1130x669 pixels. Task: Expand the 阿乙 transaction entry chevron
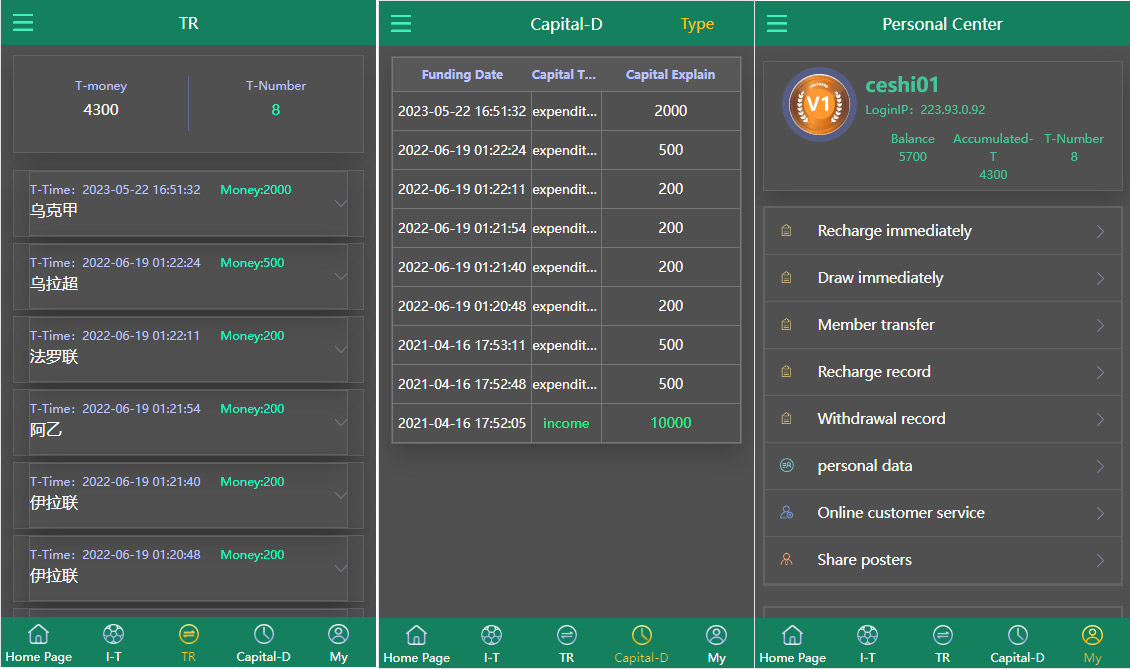[x=341, y=422]
